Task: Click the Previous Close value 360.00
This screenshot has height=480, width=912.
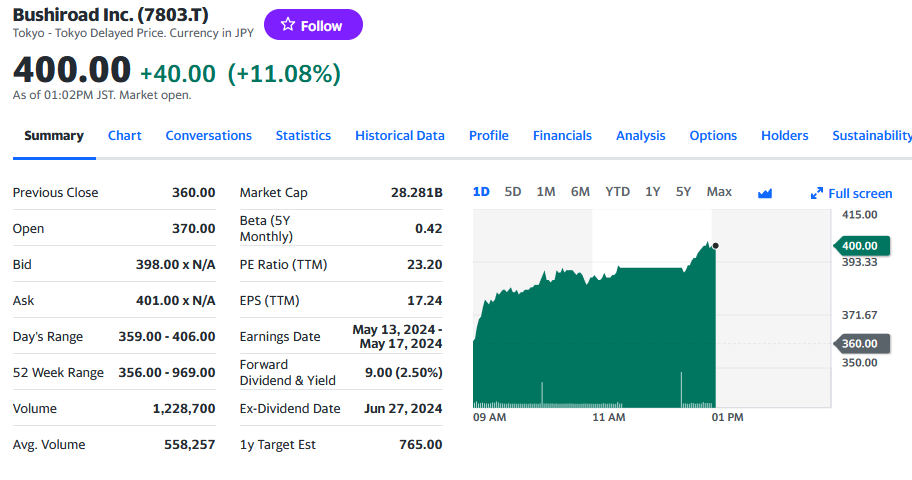Action: coord(194,193)
